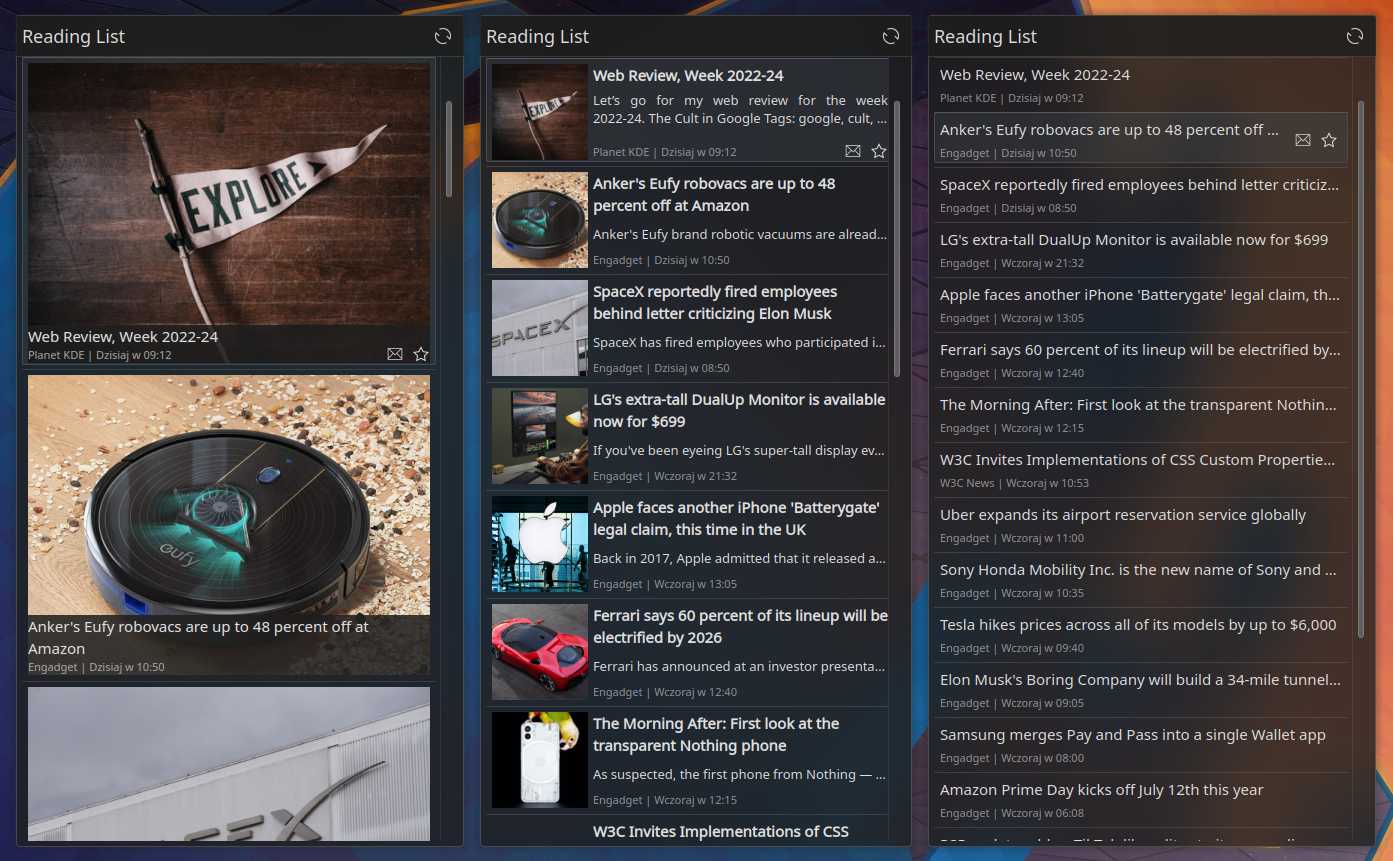Click 'Ferrari has announced at an investor' summary

740,666
